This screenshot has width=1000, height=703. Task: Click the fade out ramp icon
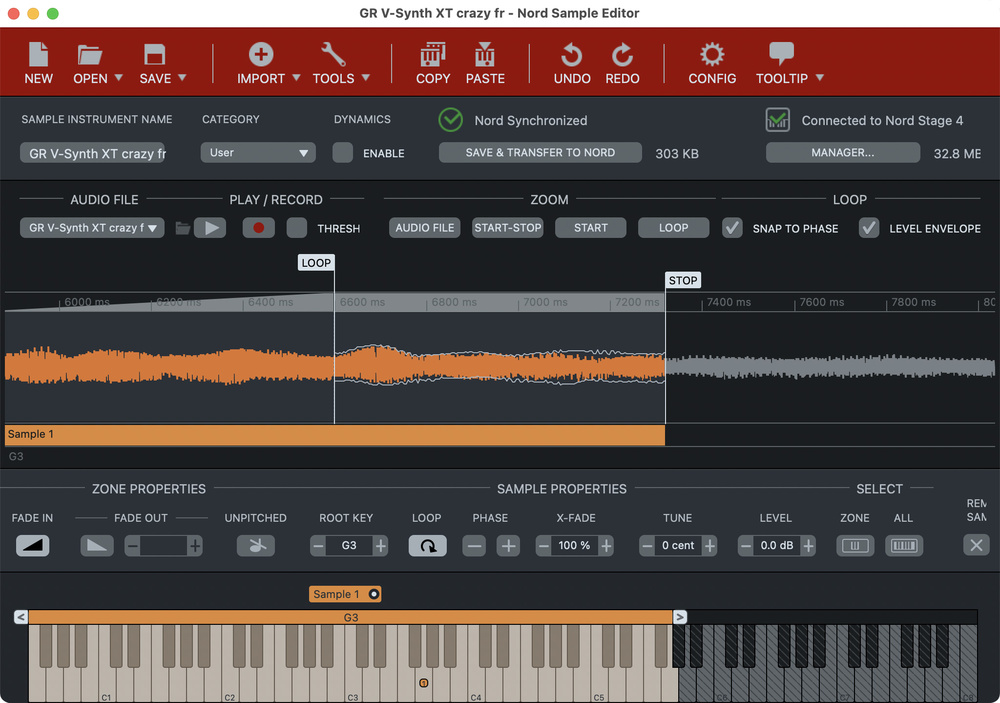pyautogui.click(x=97, y=545)
